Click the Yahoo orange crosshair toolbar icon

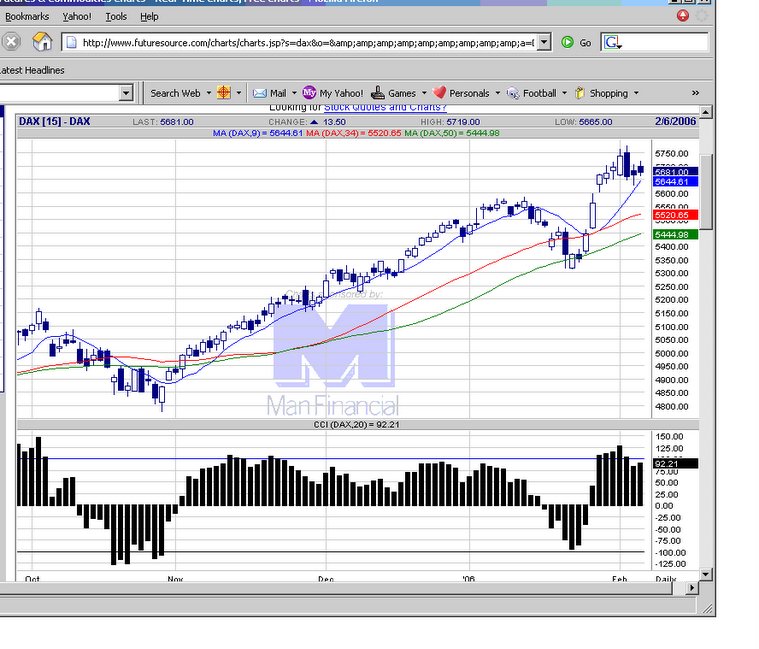coord(224,92)
